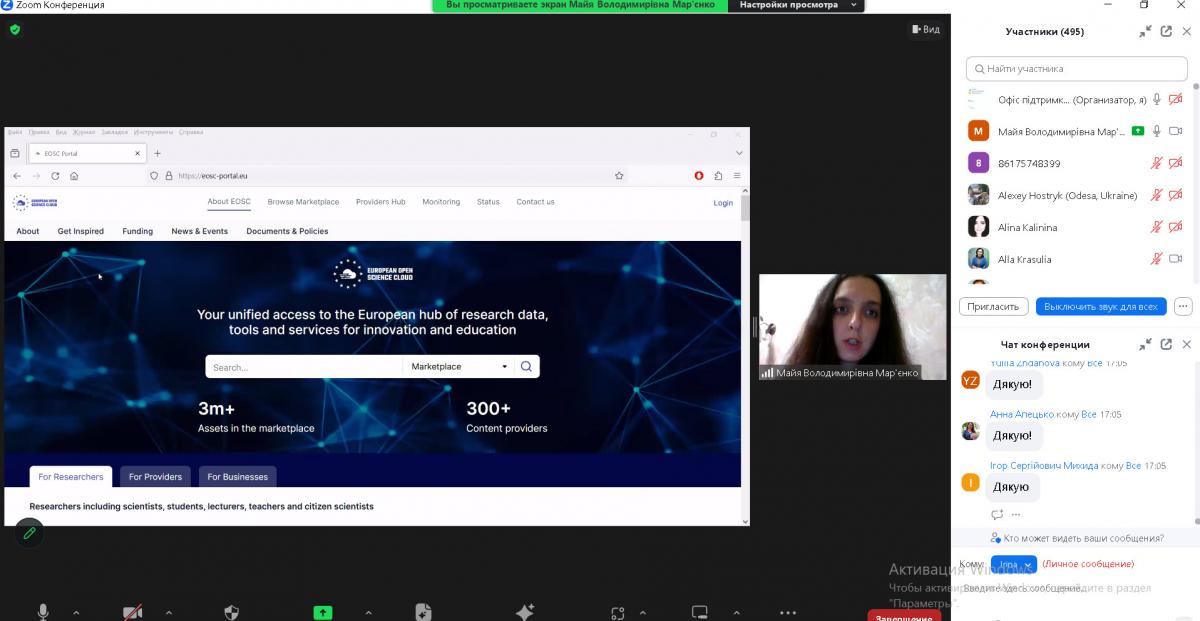Image resolution: width=1200 pixels, height=621 pixels.
Task: Click the green Share Screen icon
Action: point(322,612)
